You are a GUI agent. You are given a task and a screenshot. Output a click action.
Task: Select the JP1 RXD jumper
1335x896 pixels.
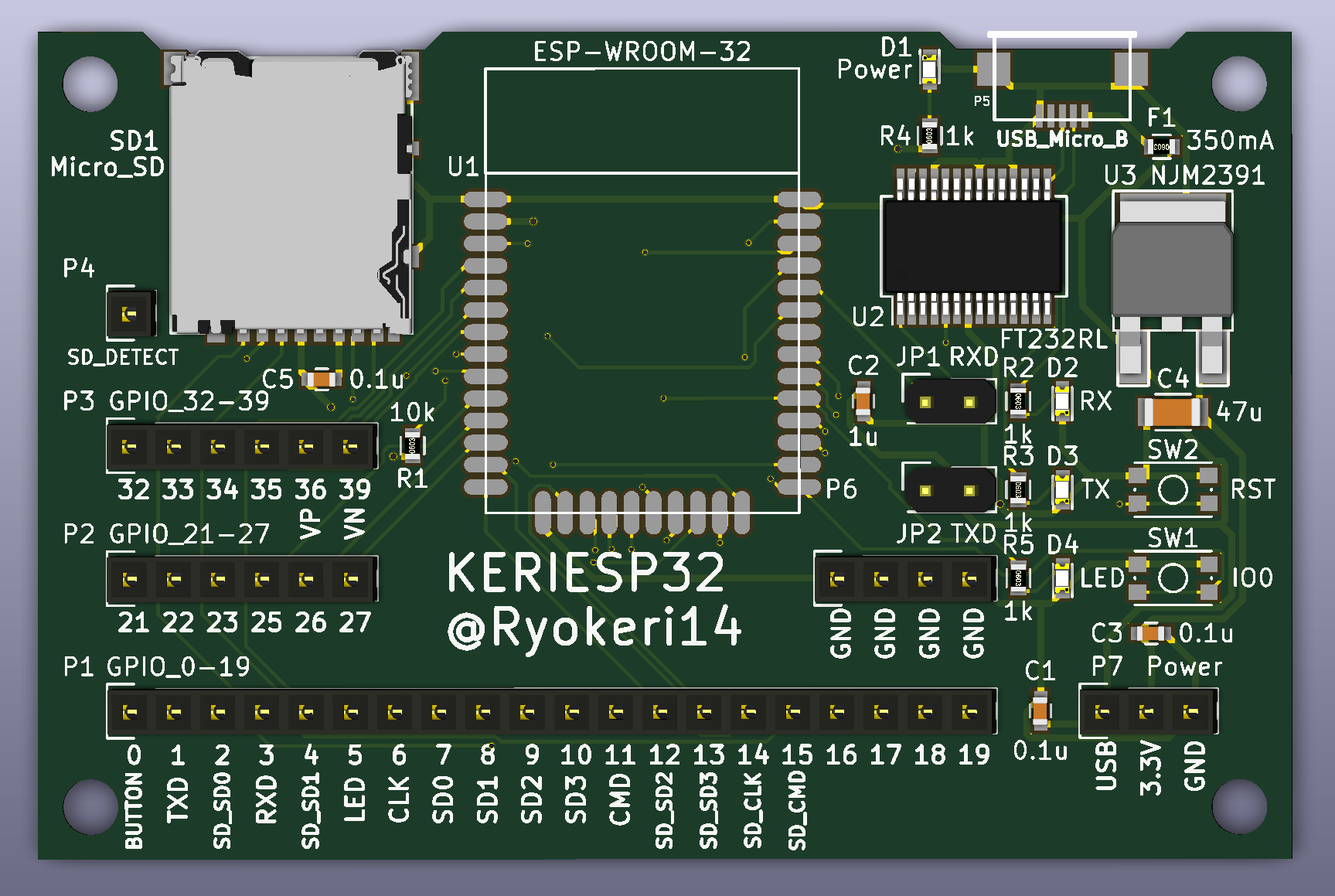coord(949,401)
